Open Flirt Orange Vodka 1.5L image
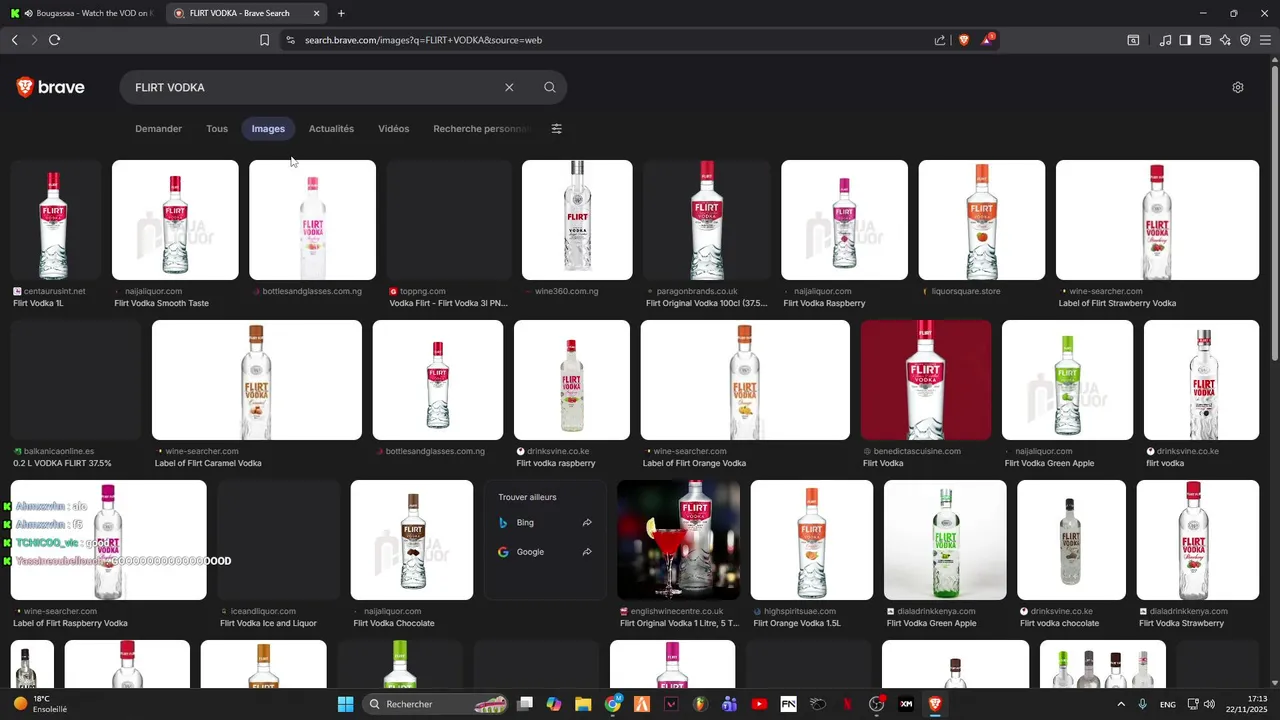Viewport: 1280px width, 720px height. [x=812, y=540]
